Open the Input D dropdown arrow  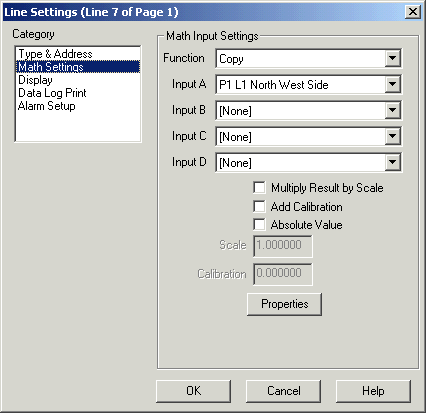pyautogui.click(x=393, y=162)
